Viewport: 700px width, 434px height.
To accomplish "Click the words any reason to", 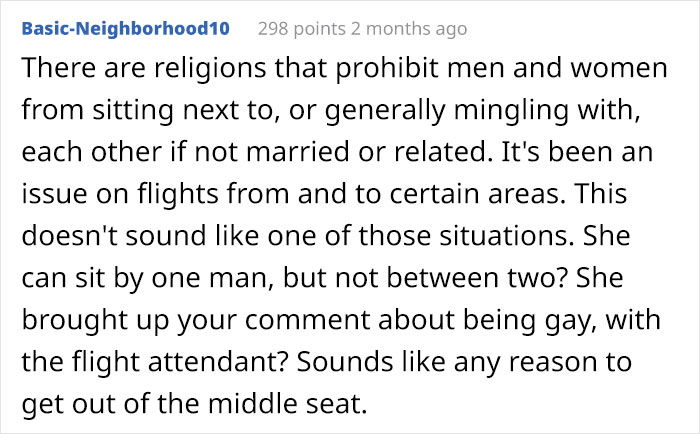I will (x=542, y=362).
